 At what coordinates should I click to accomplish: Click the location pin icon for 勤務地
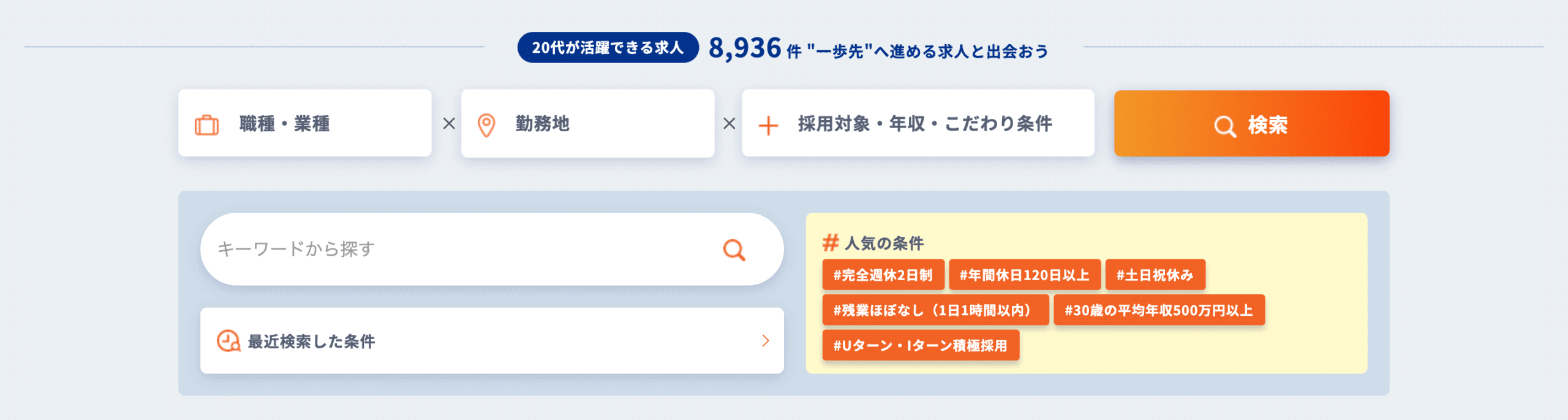click(486, 125)
